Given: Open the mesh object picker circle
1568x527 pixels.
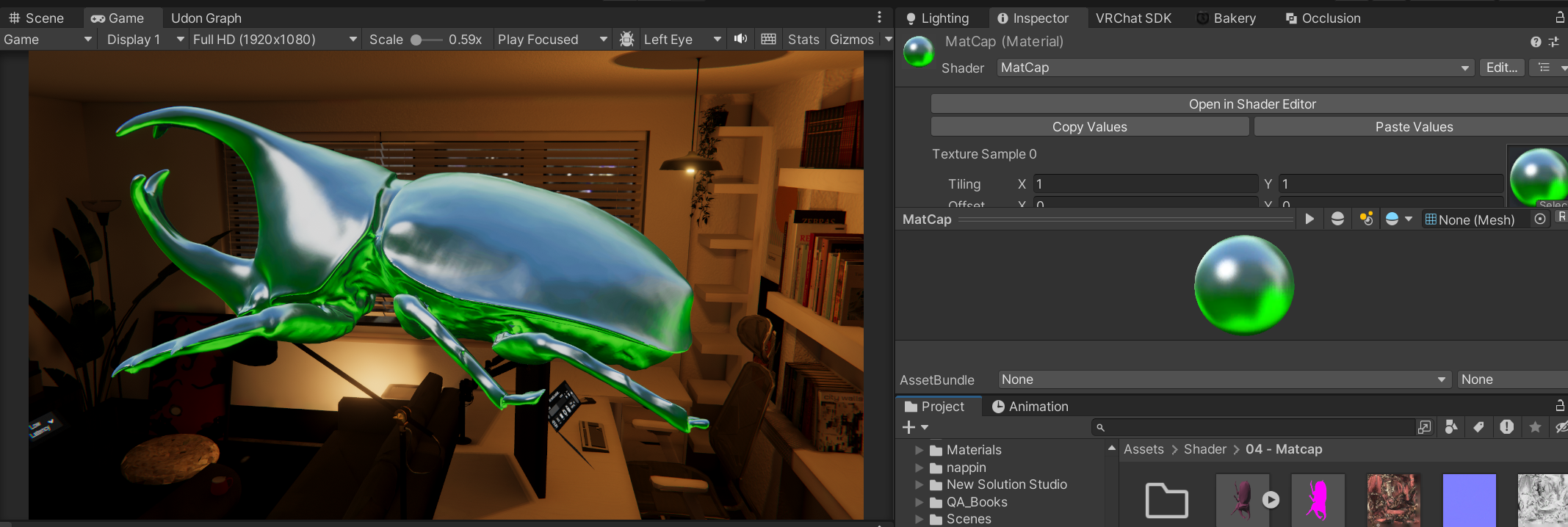Looking at the screenshot, I should click(1540, 219).
